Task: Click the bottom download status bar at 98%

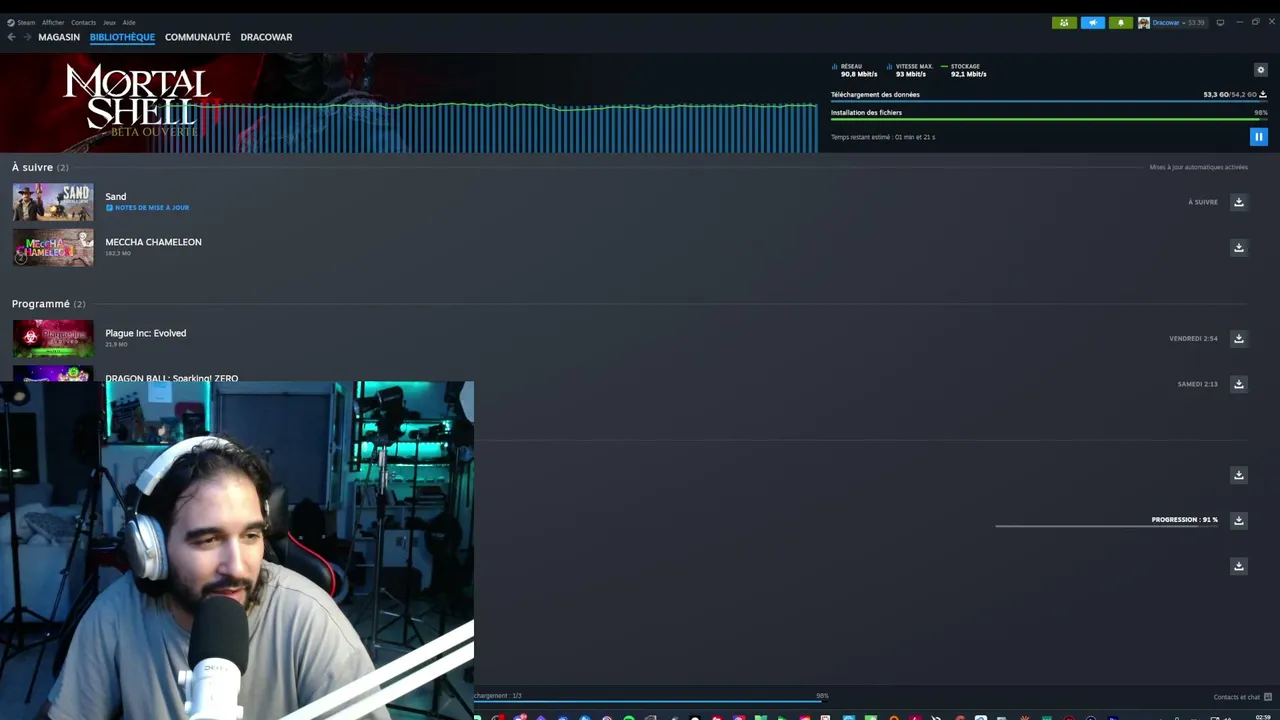Action: pos(651,698)
